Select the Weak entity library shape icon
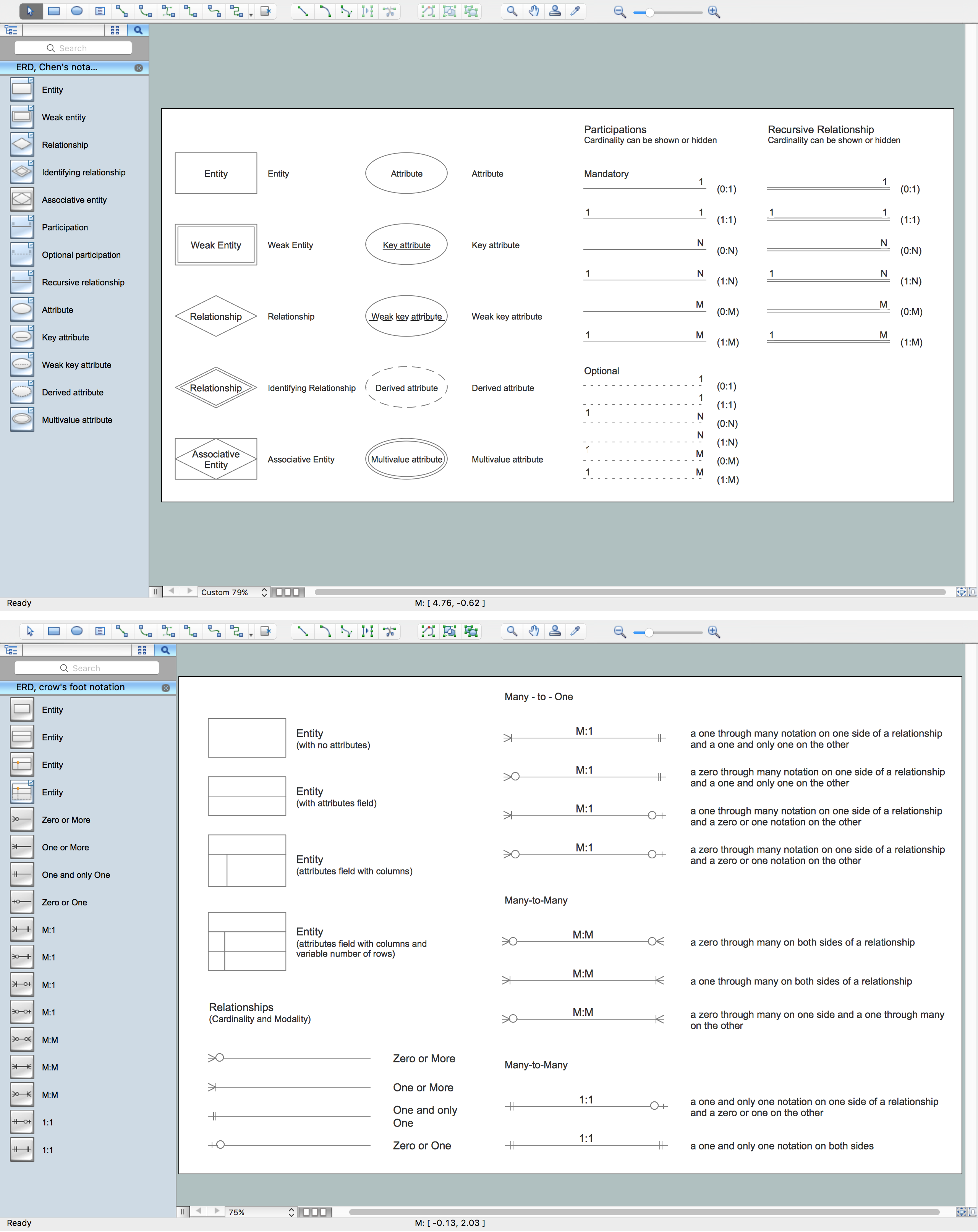 (22, 117)
